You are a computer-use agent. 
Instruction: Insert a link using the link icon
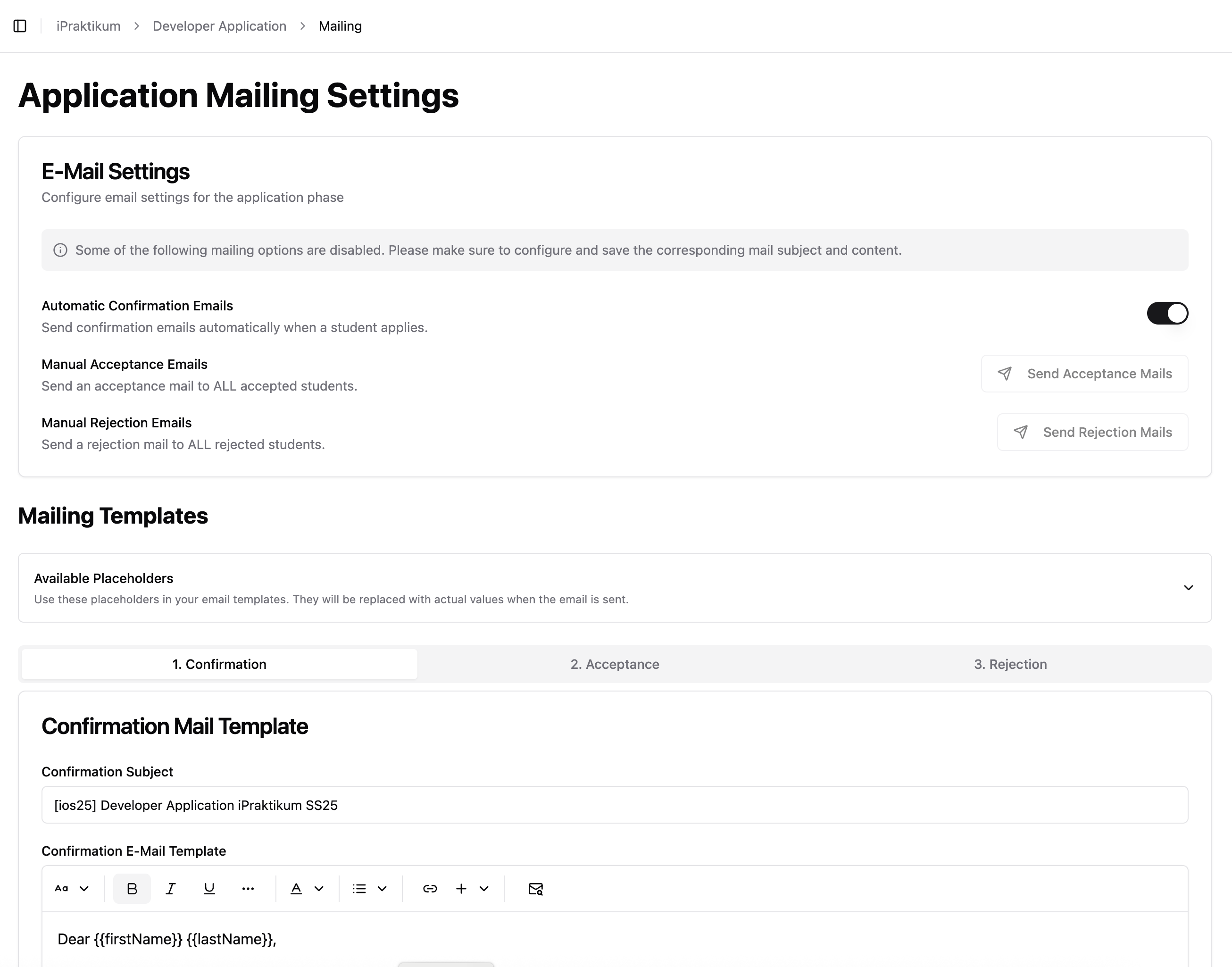point(430,888)
